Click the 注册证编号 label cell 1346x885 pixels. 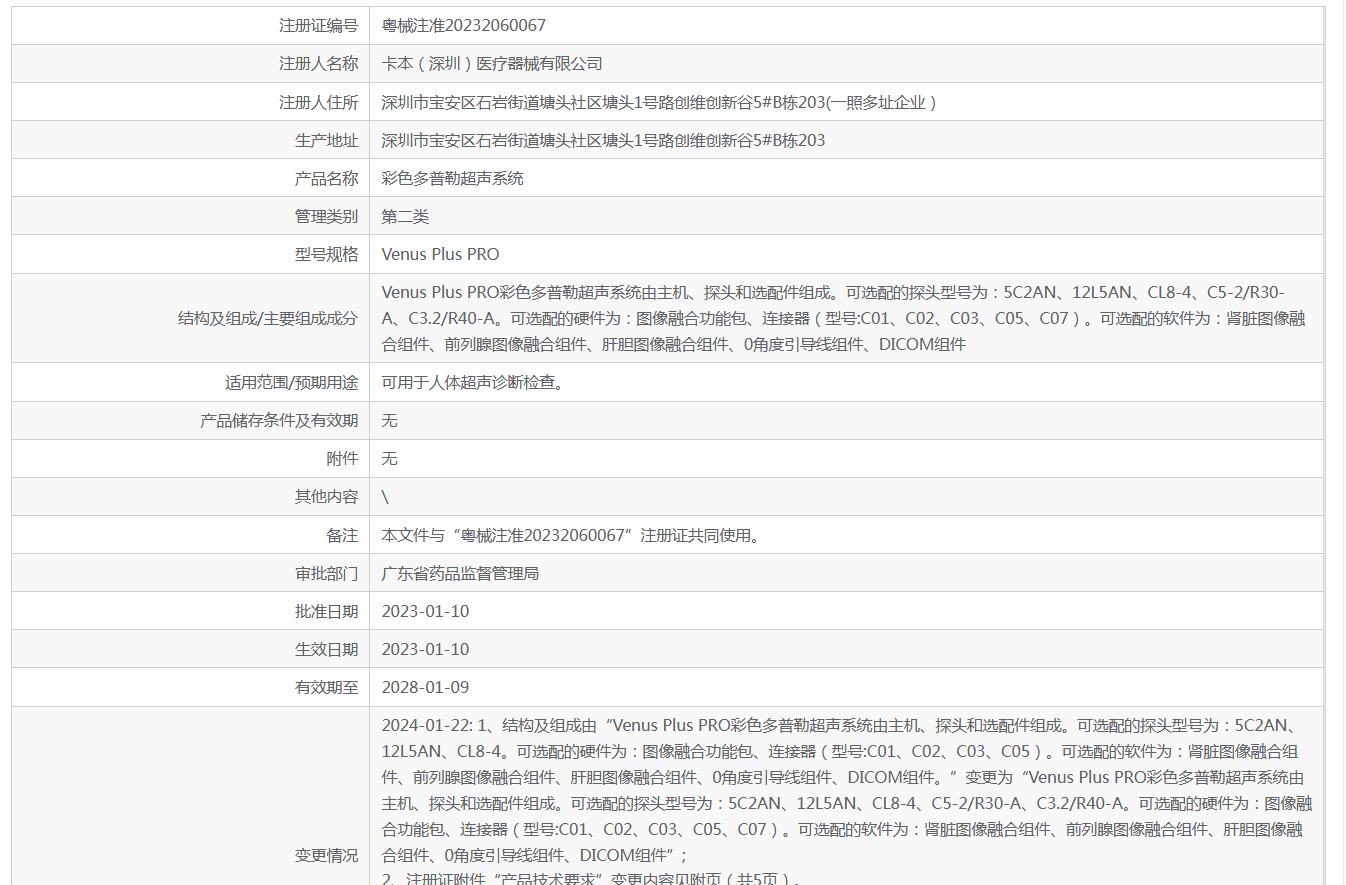pos(190,26)
